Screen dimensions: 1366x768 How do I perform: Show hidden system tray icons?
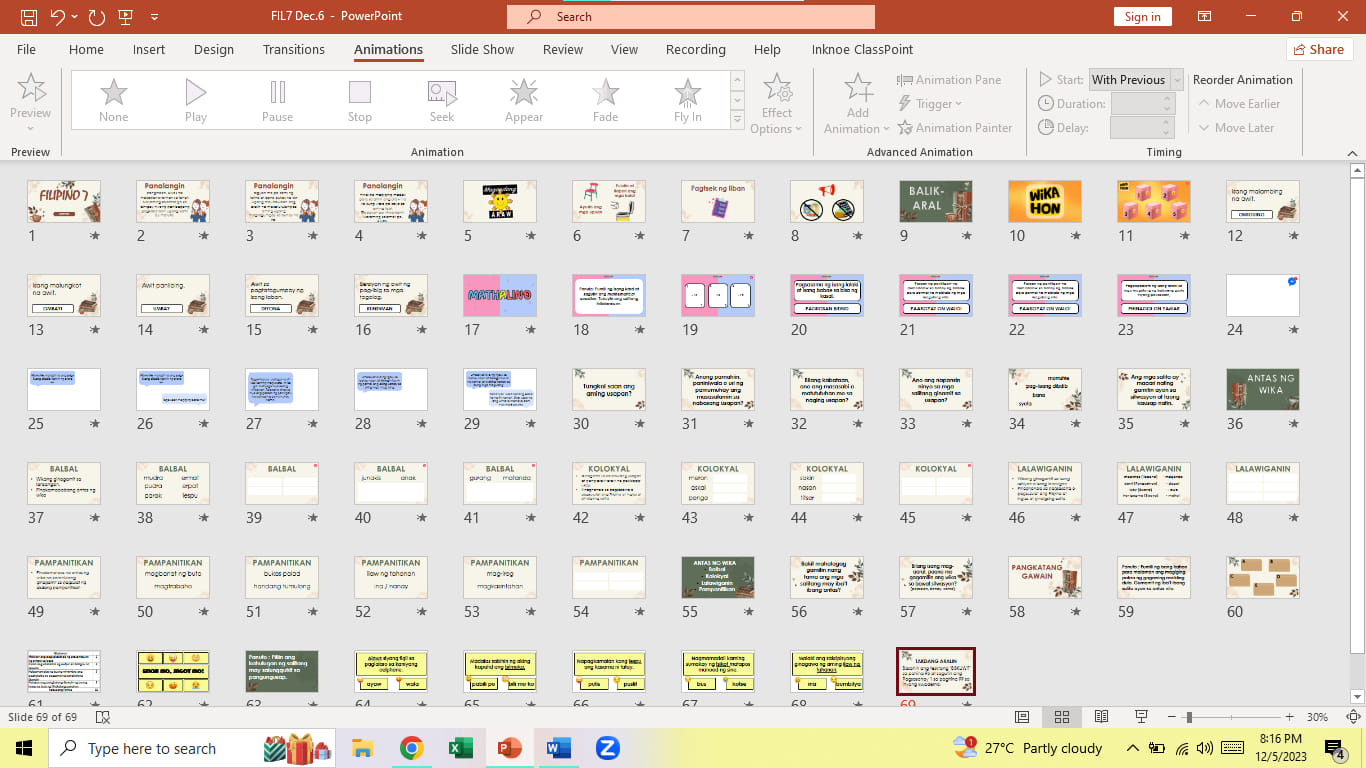pos(1133,748)
